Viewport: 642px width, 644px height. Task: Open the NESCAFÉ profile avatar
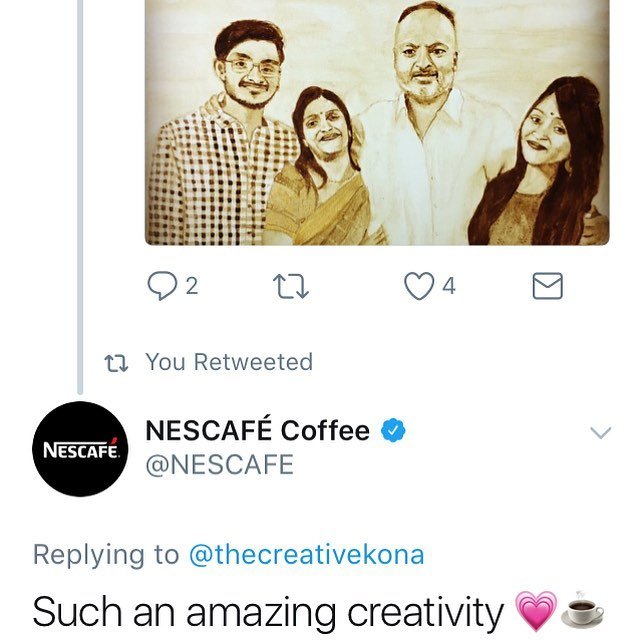[80, 449]
